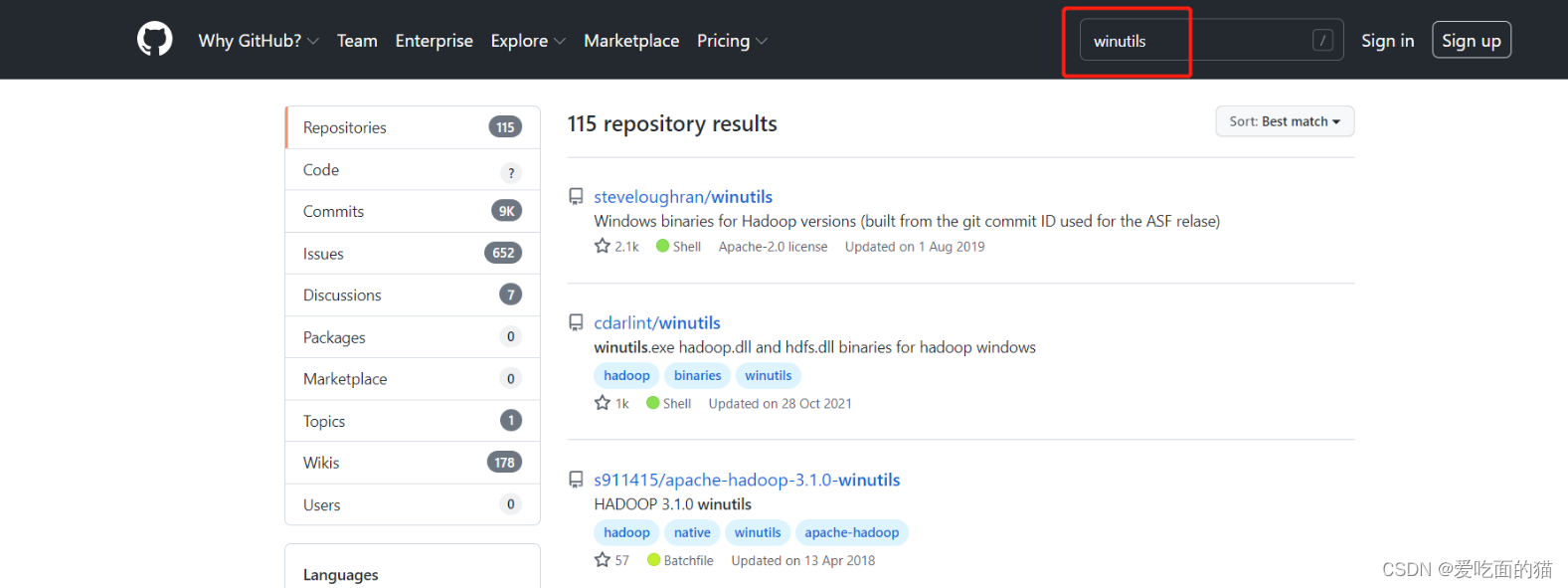Click the 'Updated on 28 Oct 2021' text
The image size is (1568, 588).
[x=780, y=403]
